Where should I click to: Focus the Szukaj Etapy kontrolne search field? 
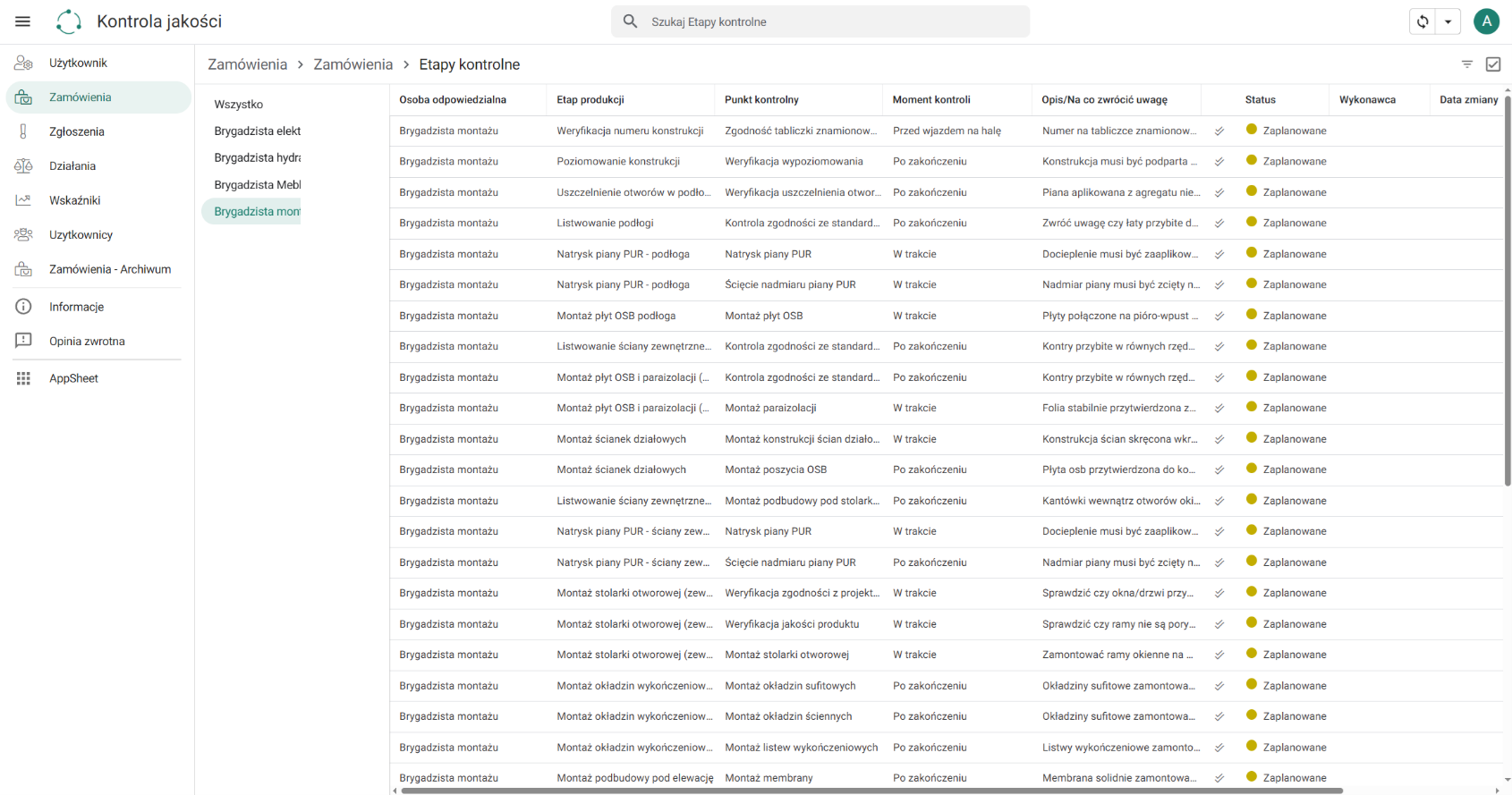tap(820, 21)
